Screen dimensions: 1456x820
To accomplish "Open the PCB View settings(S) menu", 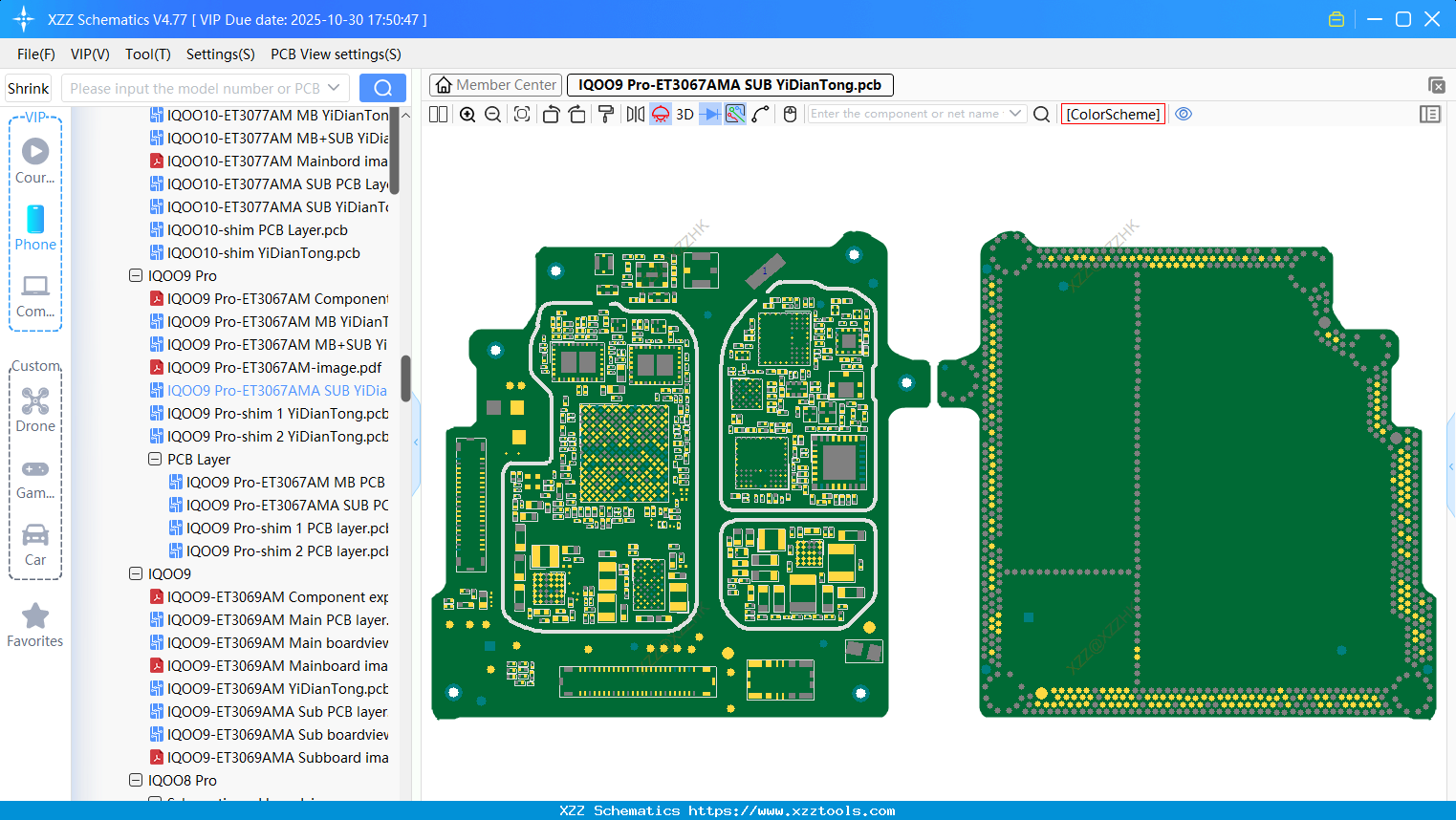I will pos(336,54).
